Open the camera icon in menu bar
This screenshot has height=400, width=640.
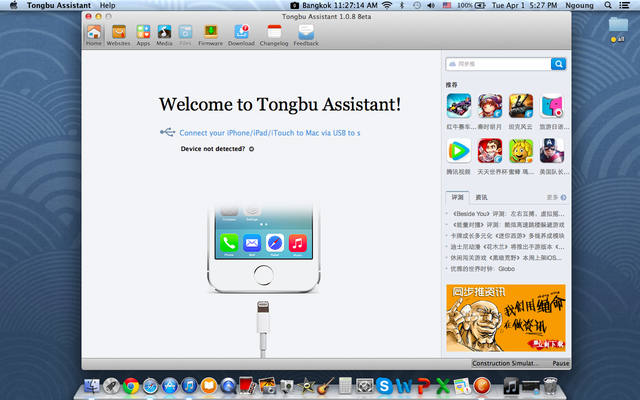point(295,5)
